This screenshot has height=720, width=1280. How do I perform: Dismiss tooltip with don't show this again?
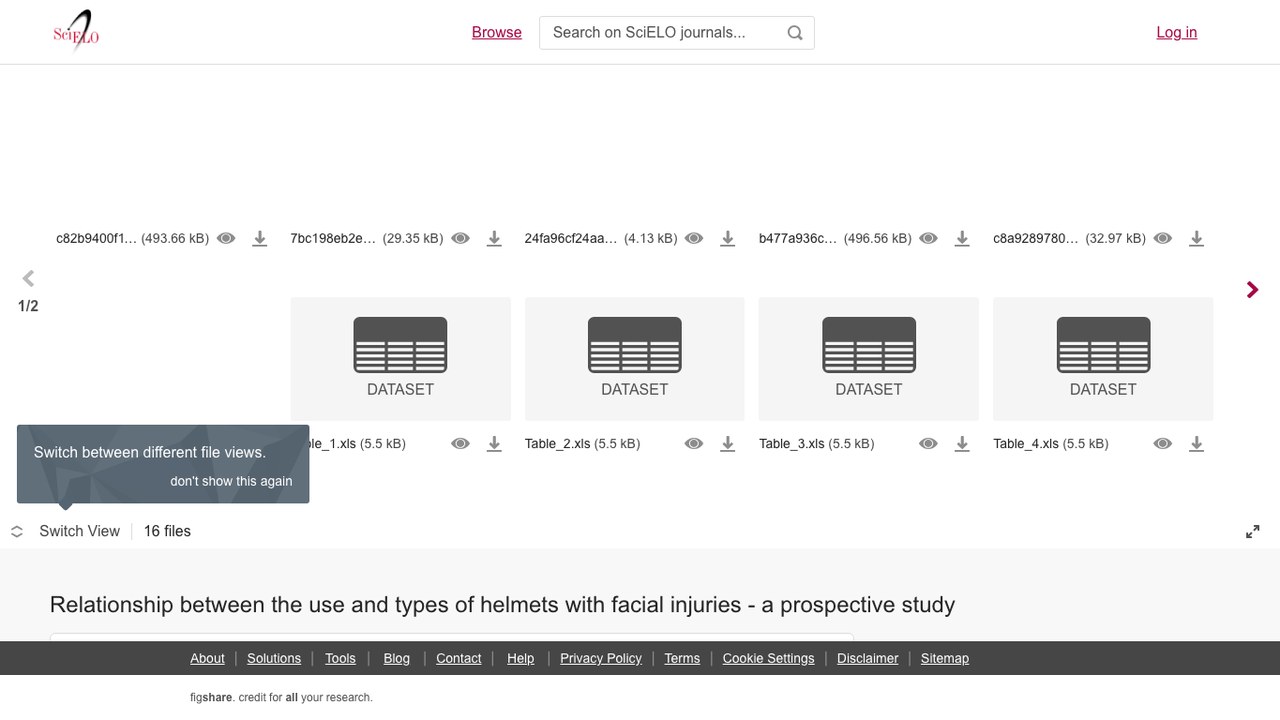point(231,481)
